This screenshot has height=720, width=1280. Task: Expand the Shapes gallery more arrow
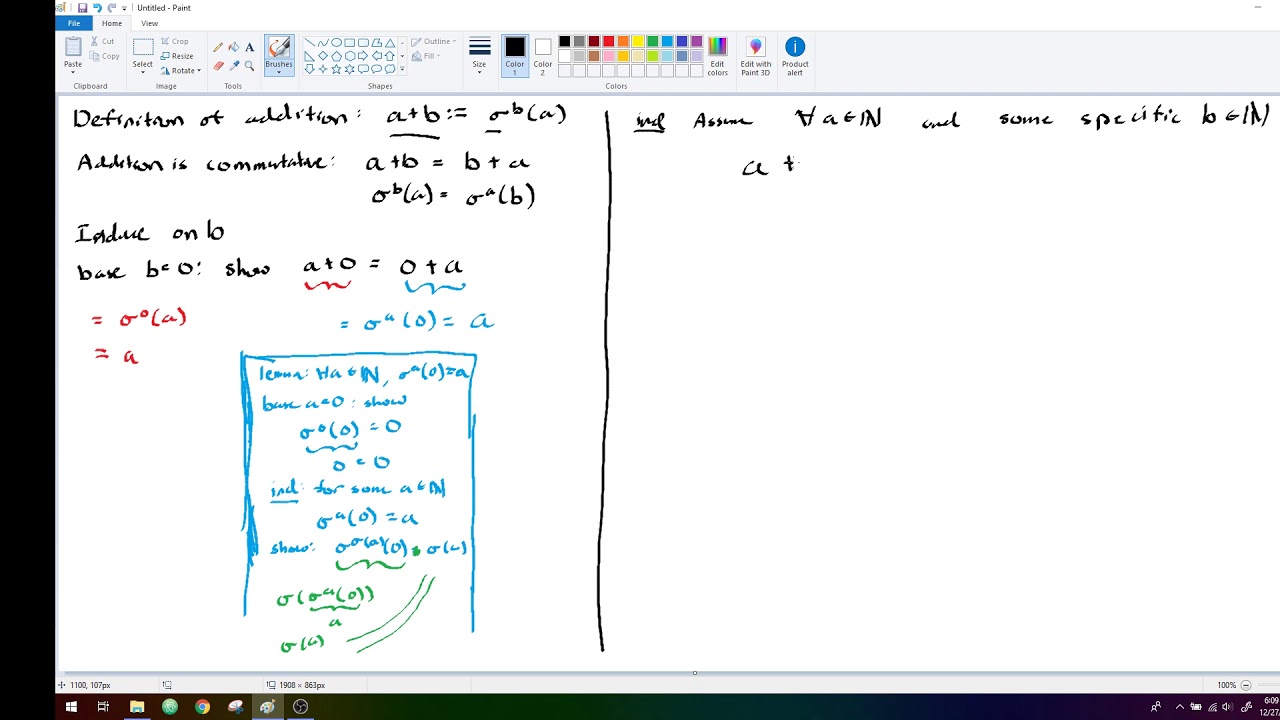pyautogui.click(x=402, y=69)
